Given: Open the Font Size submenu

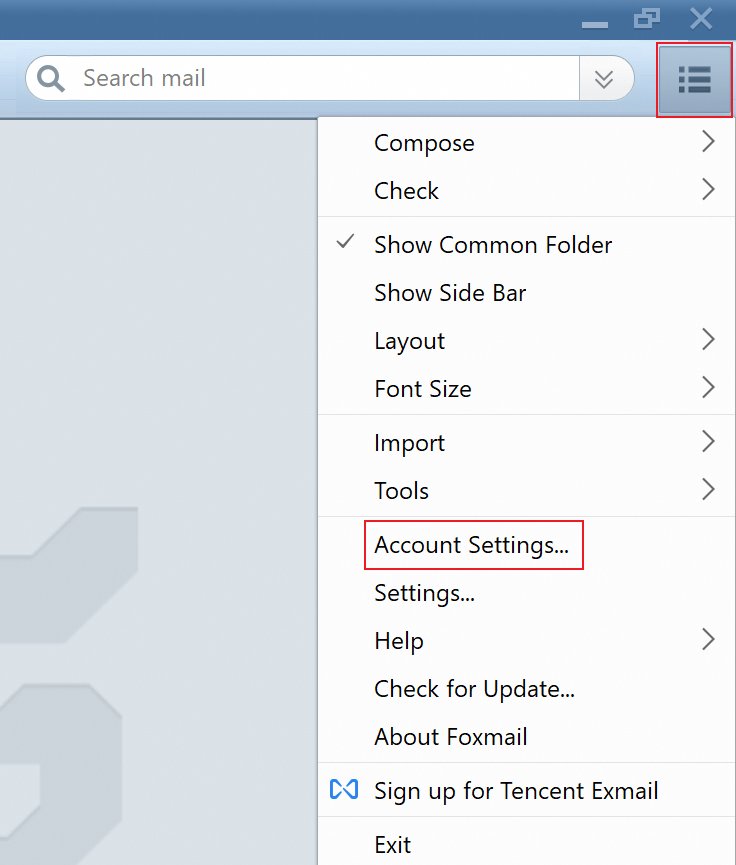Looking at the screenshot, I should click(x=422, y=389).
